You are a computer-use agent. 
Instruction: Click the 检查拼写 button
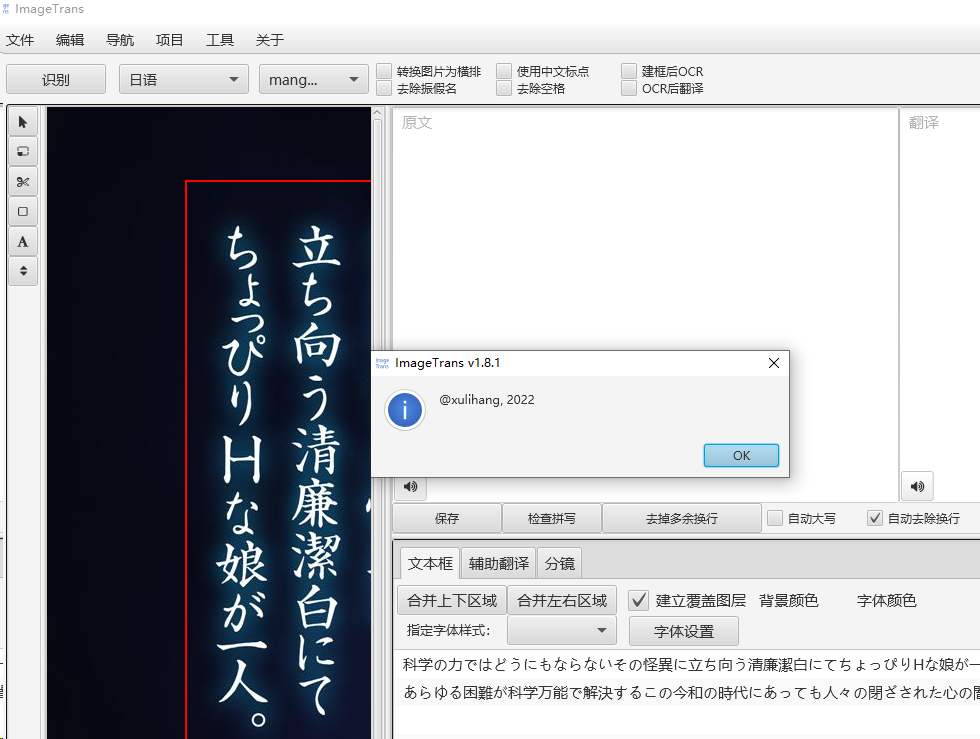coord(552,518)
